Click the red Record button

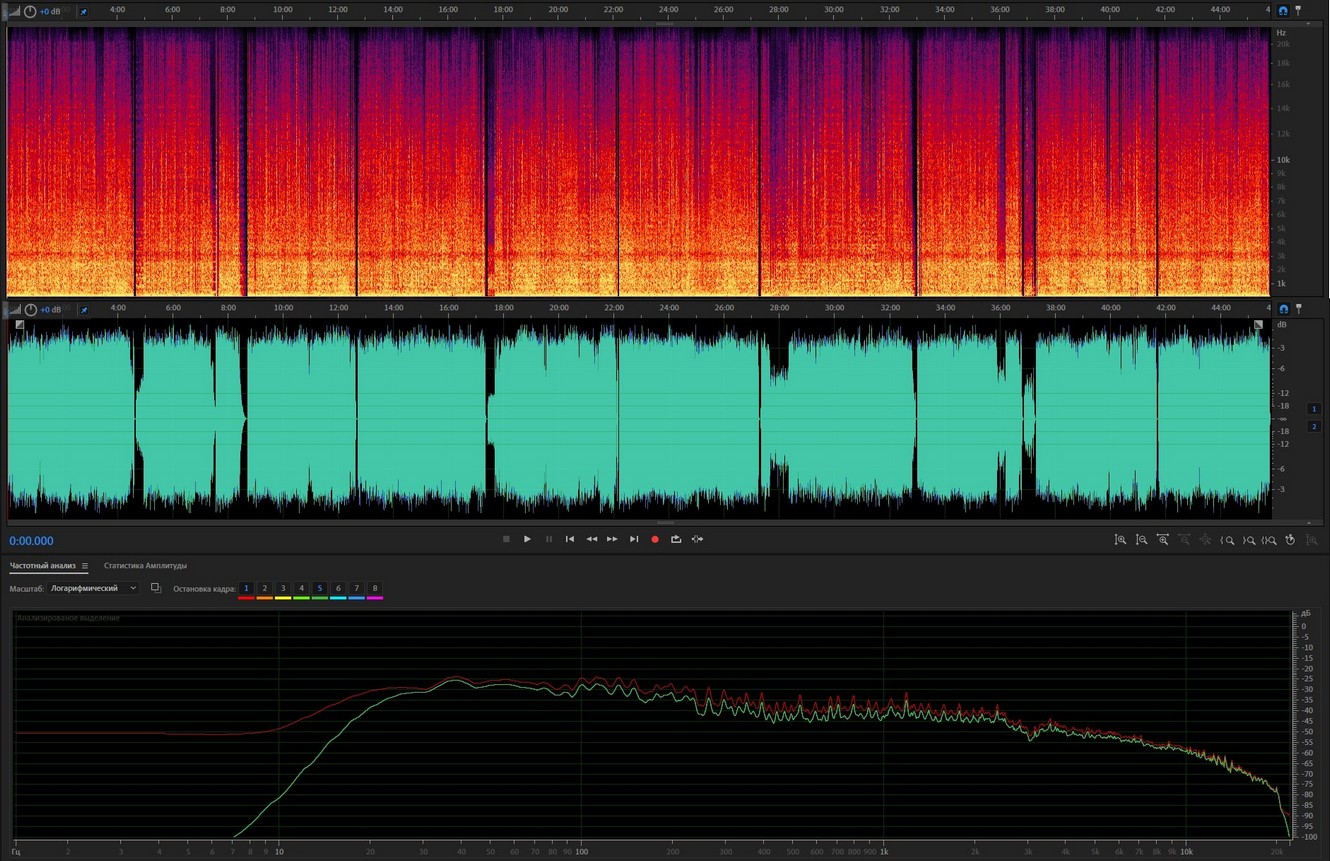(655, 539)
